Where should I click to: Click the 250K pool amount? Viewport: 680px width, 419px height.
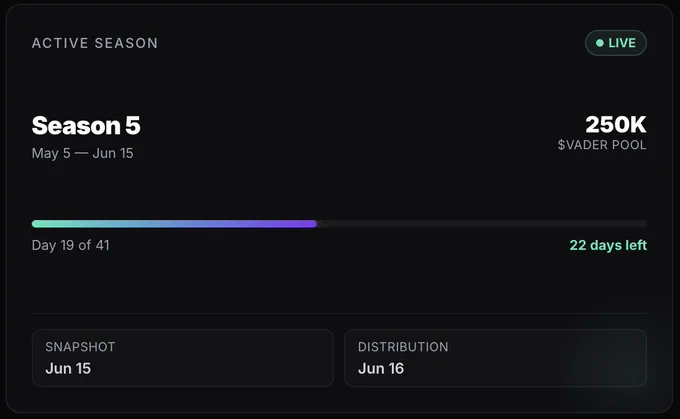[616, 124]
